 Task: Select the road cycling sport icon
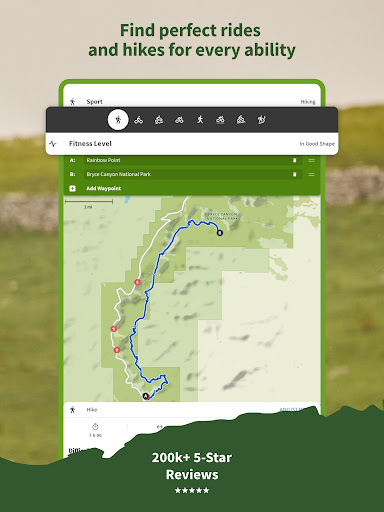coord(179,120)
